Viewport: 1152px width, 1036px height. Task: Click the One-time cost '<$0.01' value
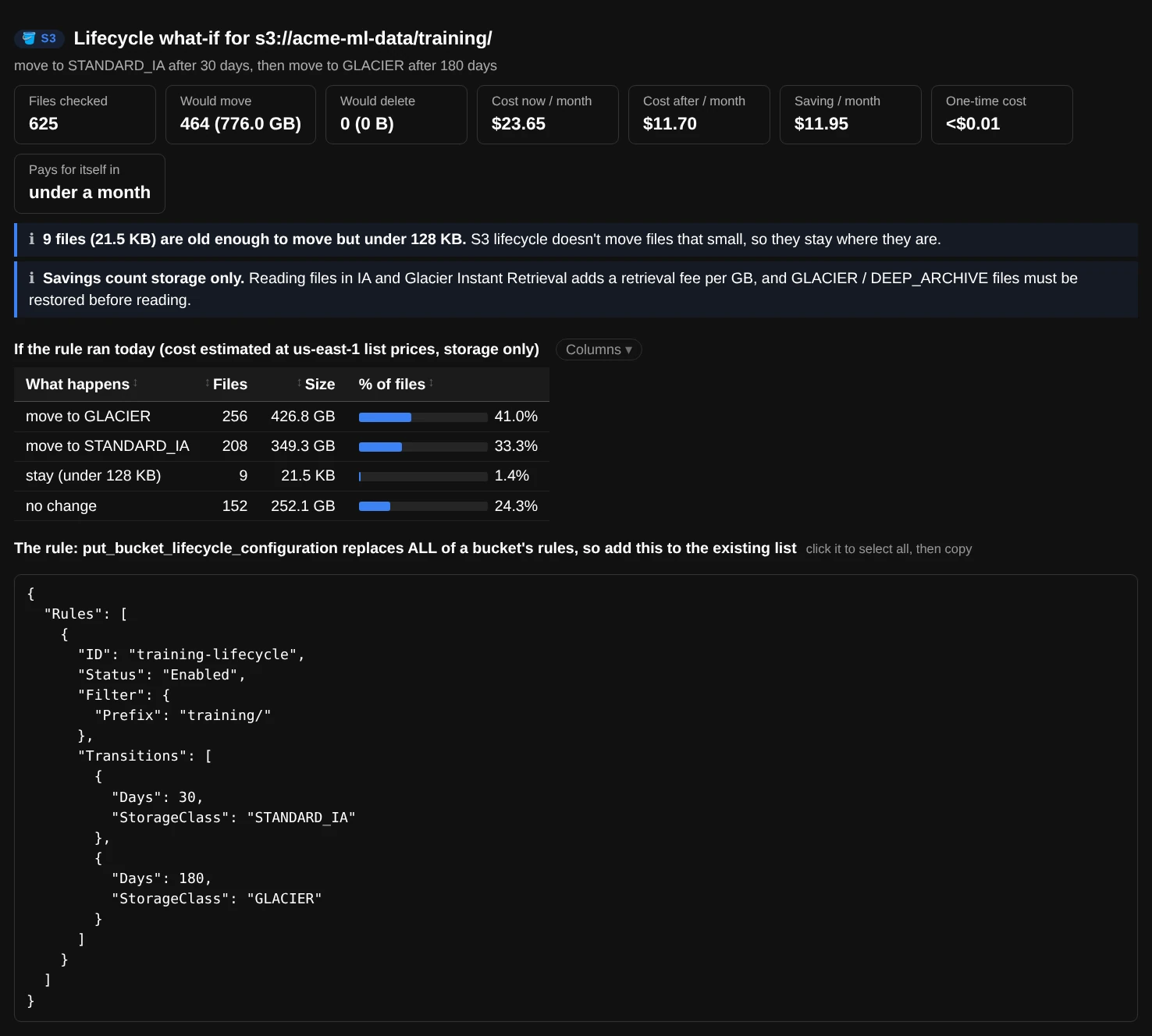(972, 124)
